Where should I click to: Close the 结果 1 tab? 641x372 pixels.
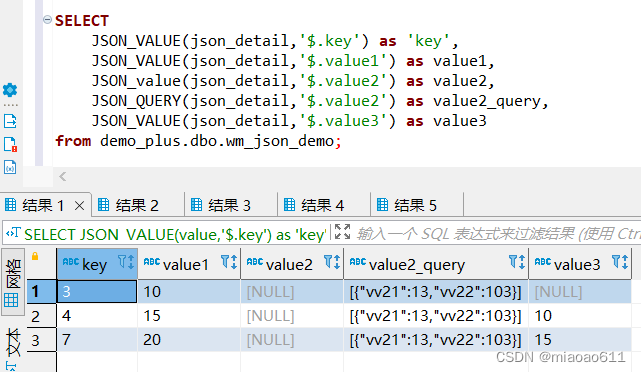80,206
